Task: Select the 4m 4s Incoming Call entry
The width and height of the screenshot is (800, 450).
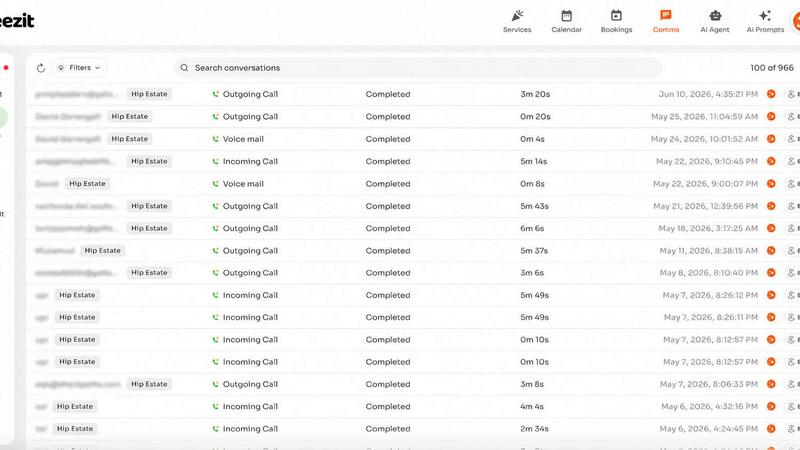Action: 413,406
